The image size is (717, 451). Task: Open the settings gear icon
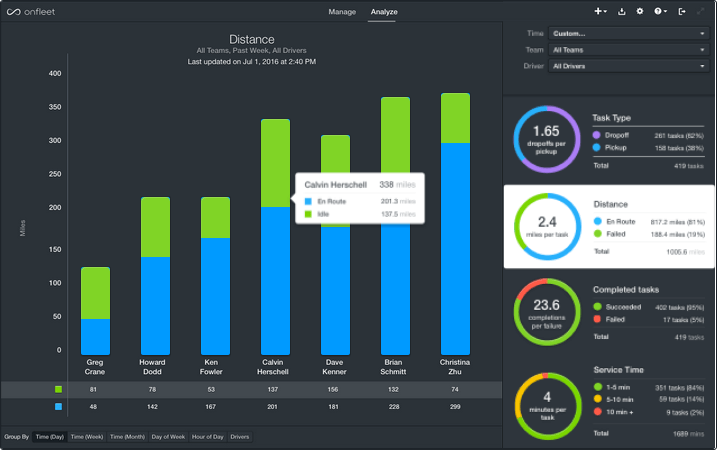tap(640, 11)
